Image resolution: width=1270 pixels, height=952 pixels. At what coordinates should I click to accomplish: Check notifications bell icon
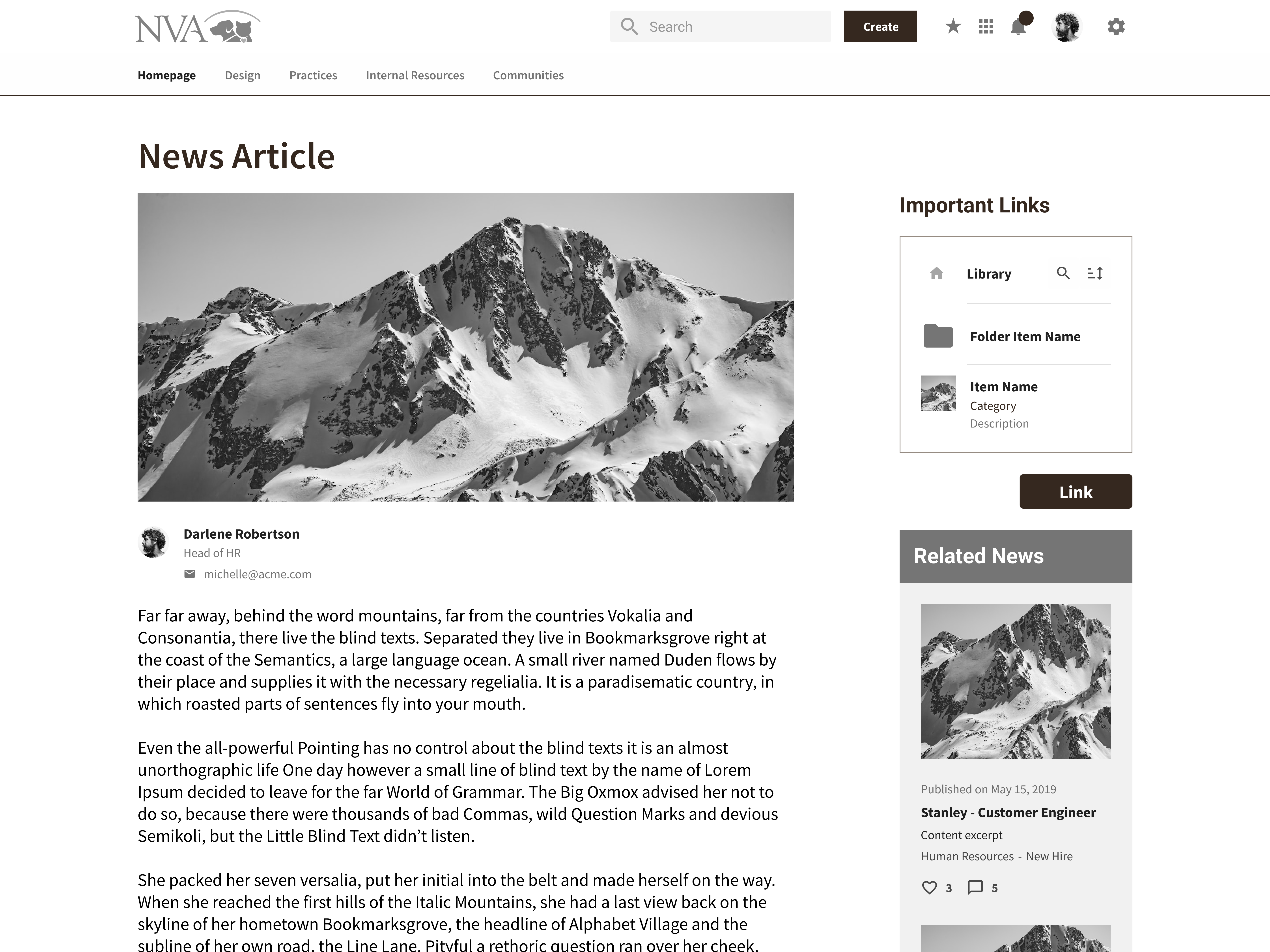pos(1018,26)
